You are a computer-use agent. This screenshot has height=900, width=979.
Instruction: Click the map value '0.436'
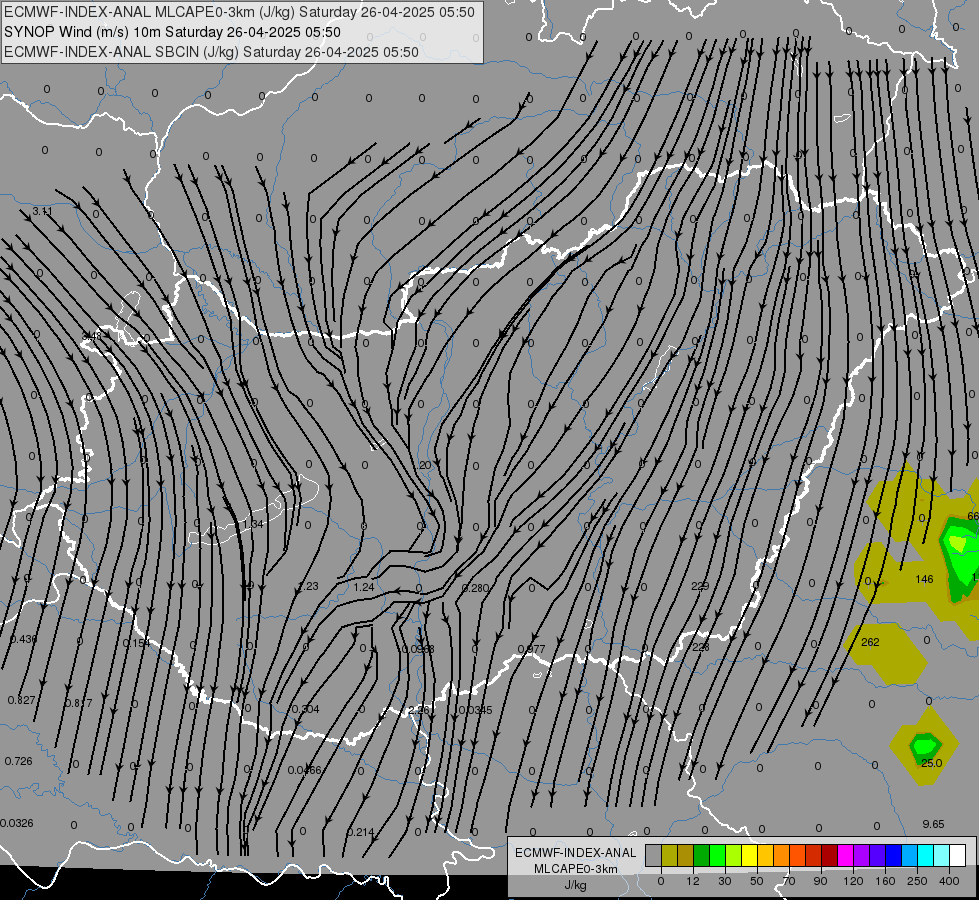24,639
